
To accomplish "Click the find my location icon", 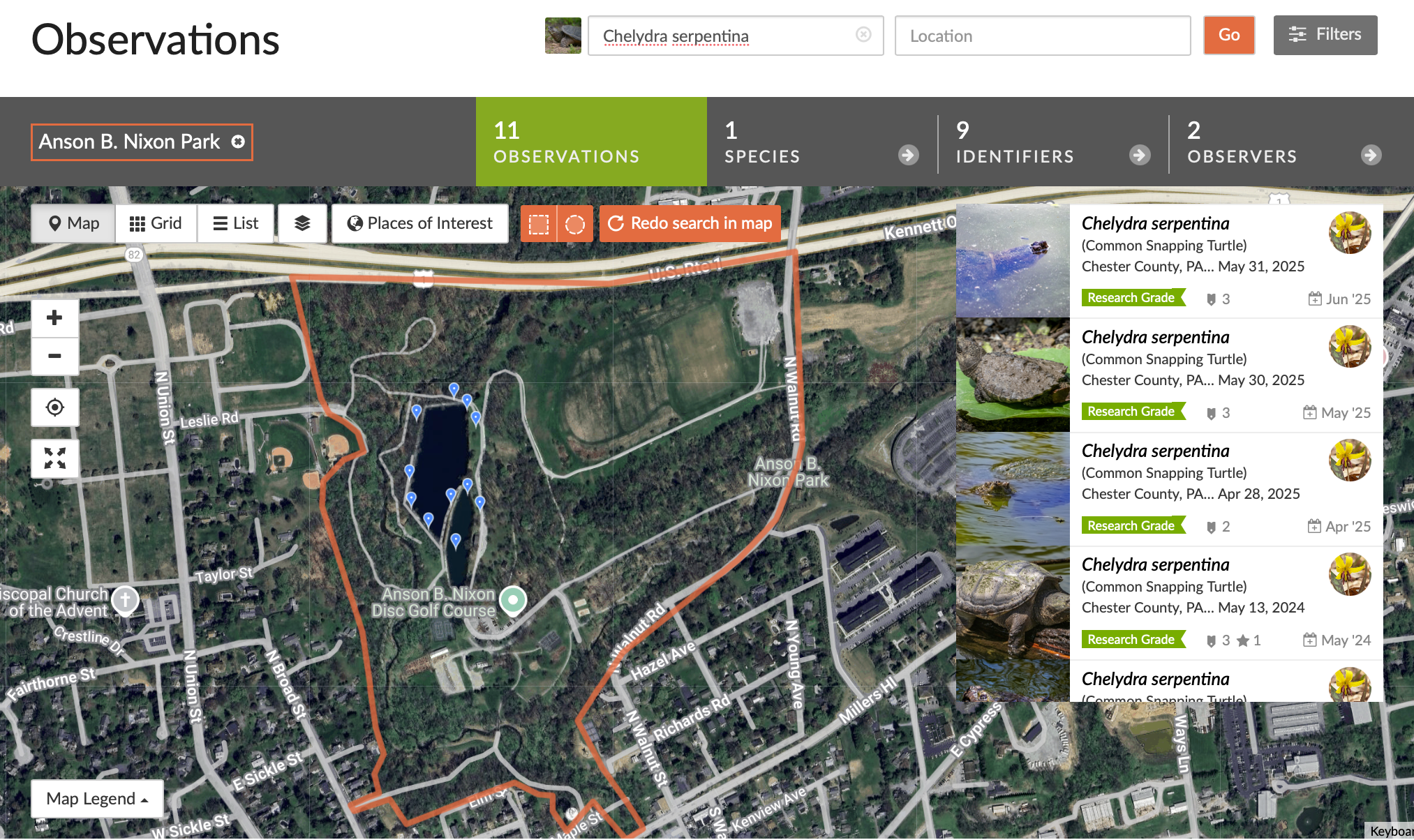I will click(x=54, y=407).
